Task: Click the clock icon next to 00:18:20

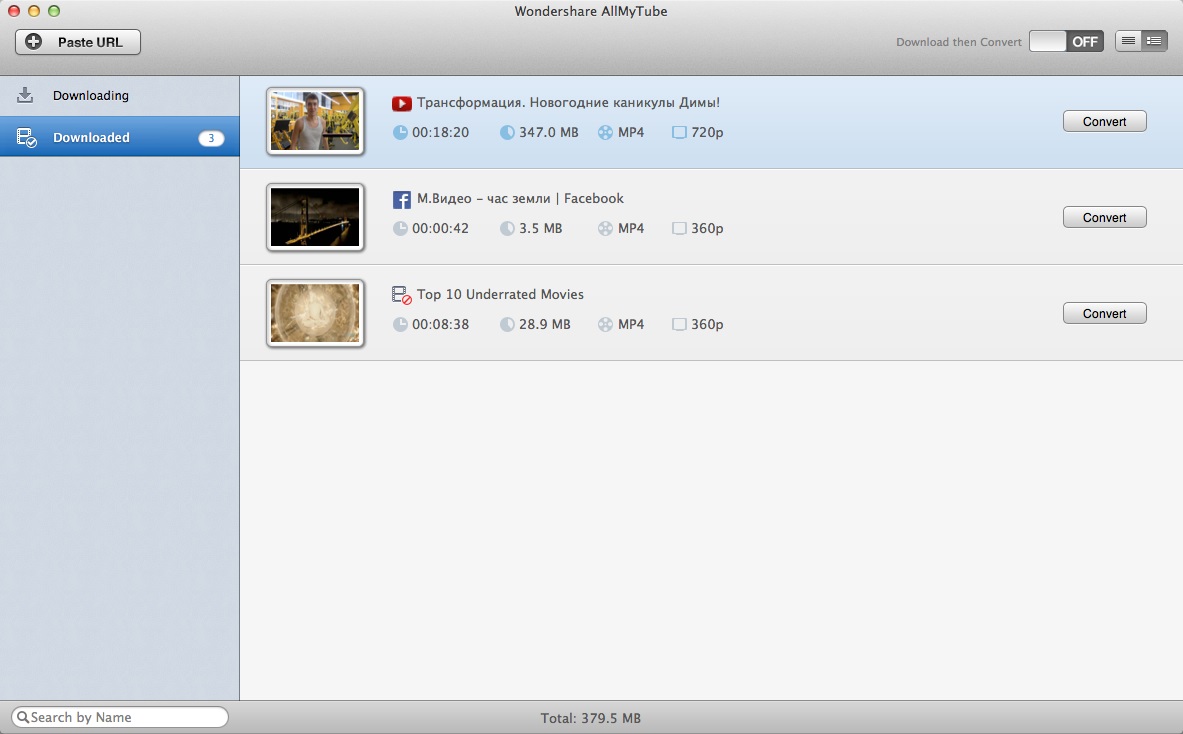Action: (x=400, y=133)
